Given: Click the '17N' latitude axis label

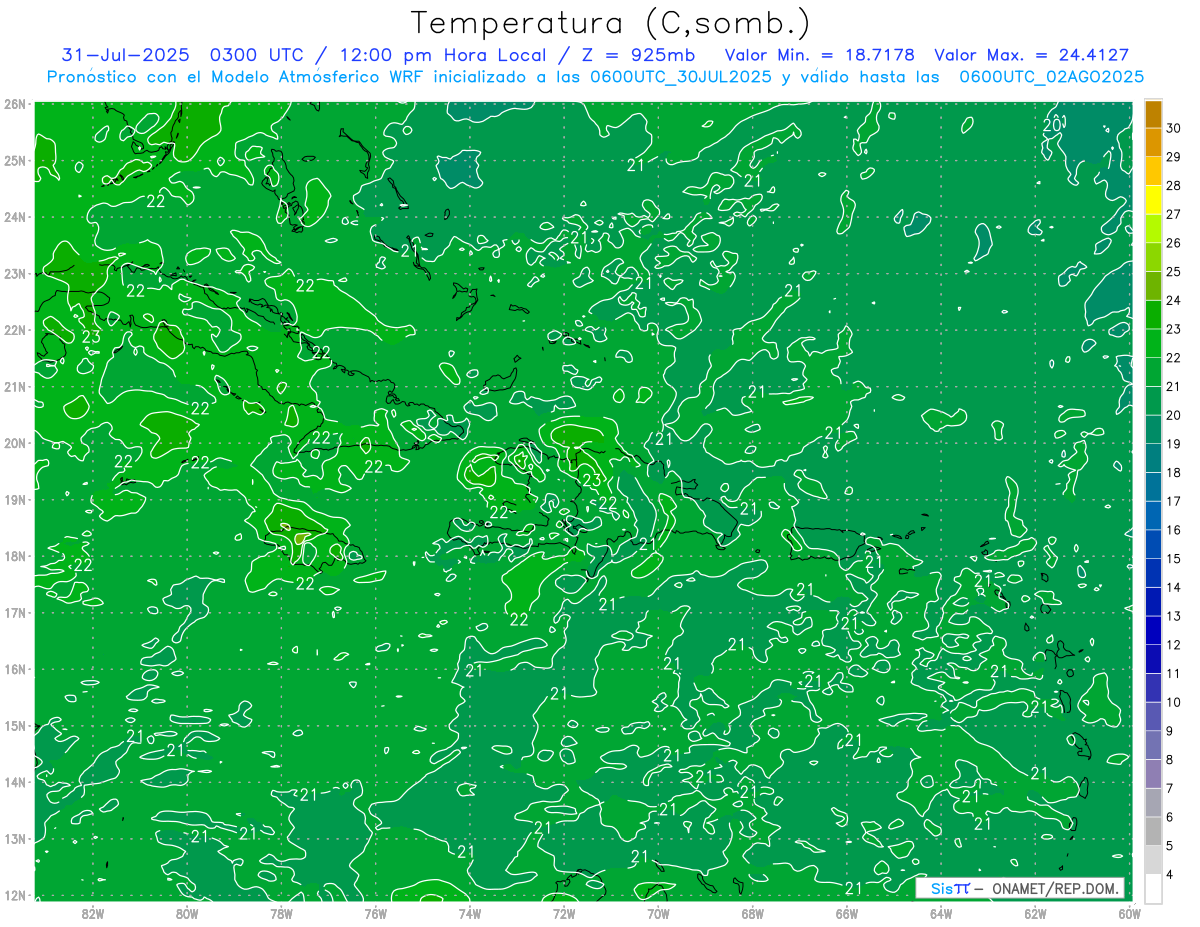Looking at the screenshot, I should click(15, 613).
